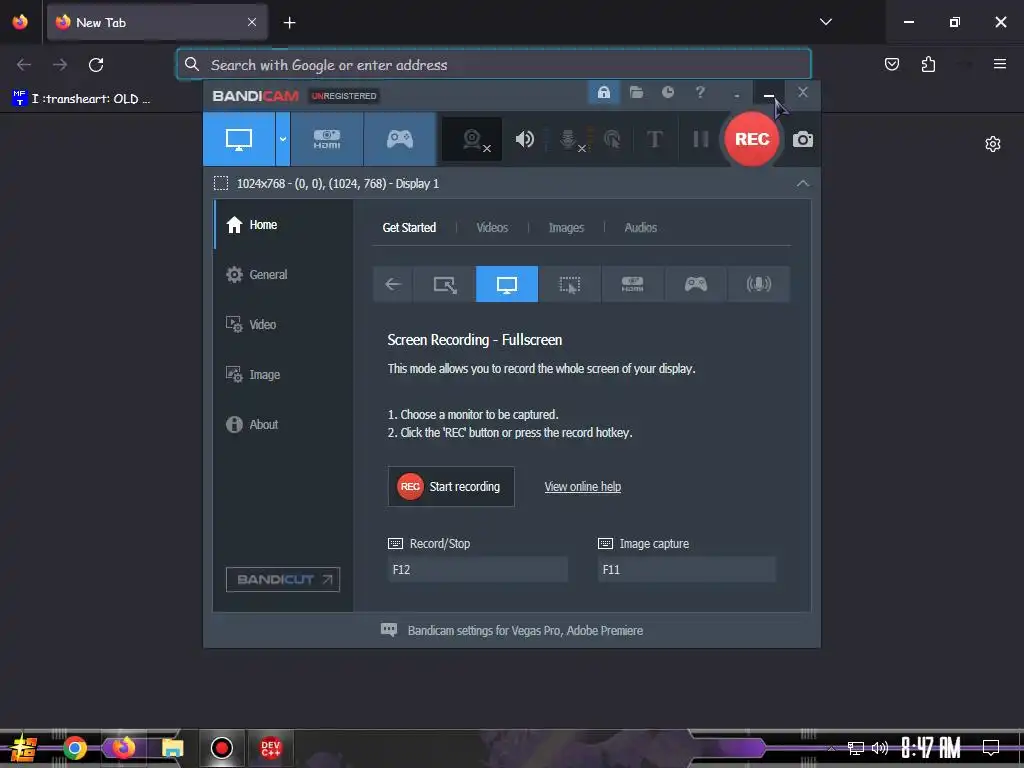Open Chrome from the taskbar

click(74, 748)
